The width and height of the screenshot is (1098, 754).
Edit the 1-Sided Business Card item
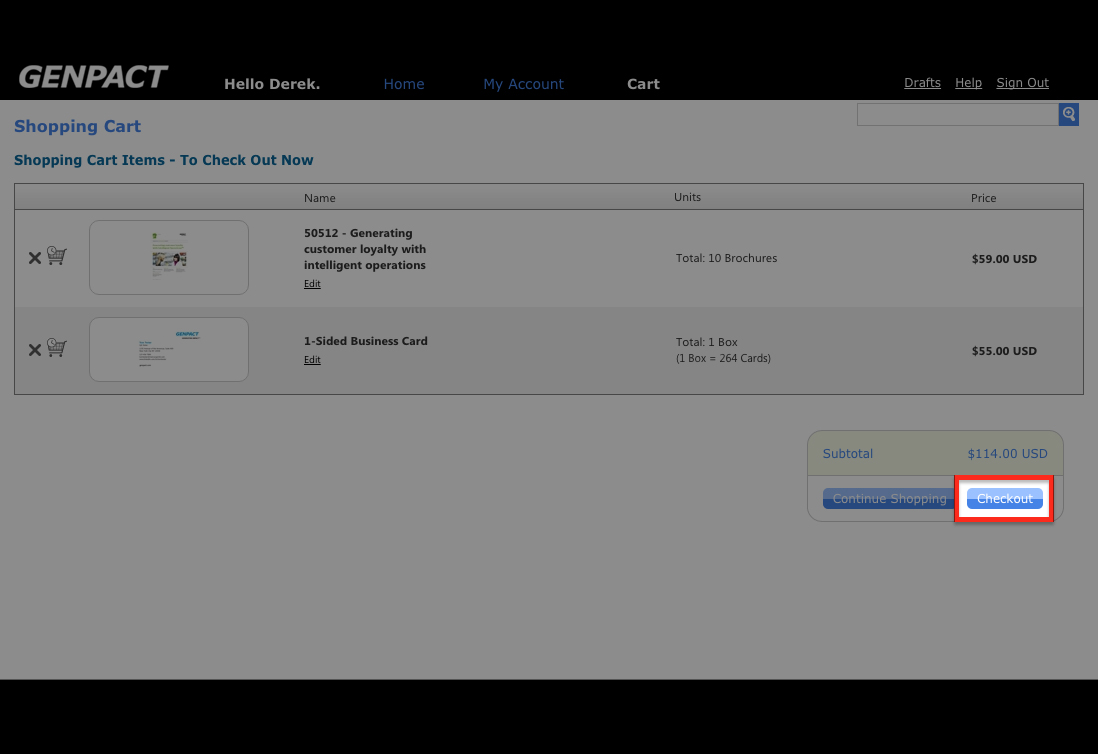coord(312,360)
